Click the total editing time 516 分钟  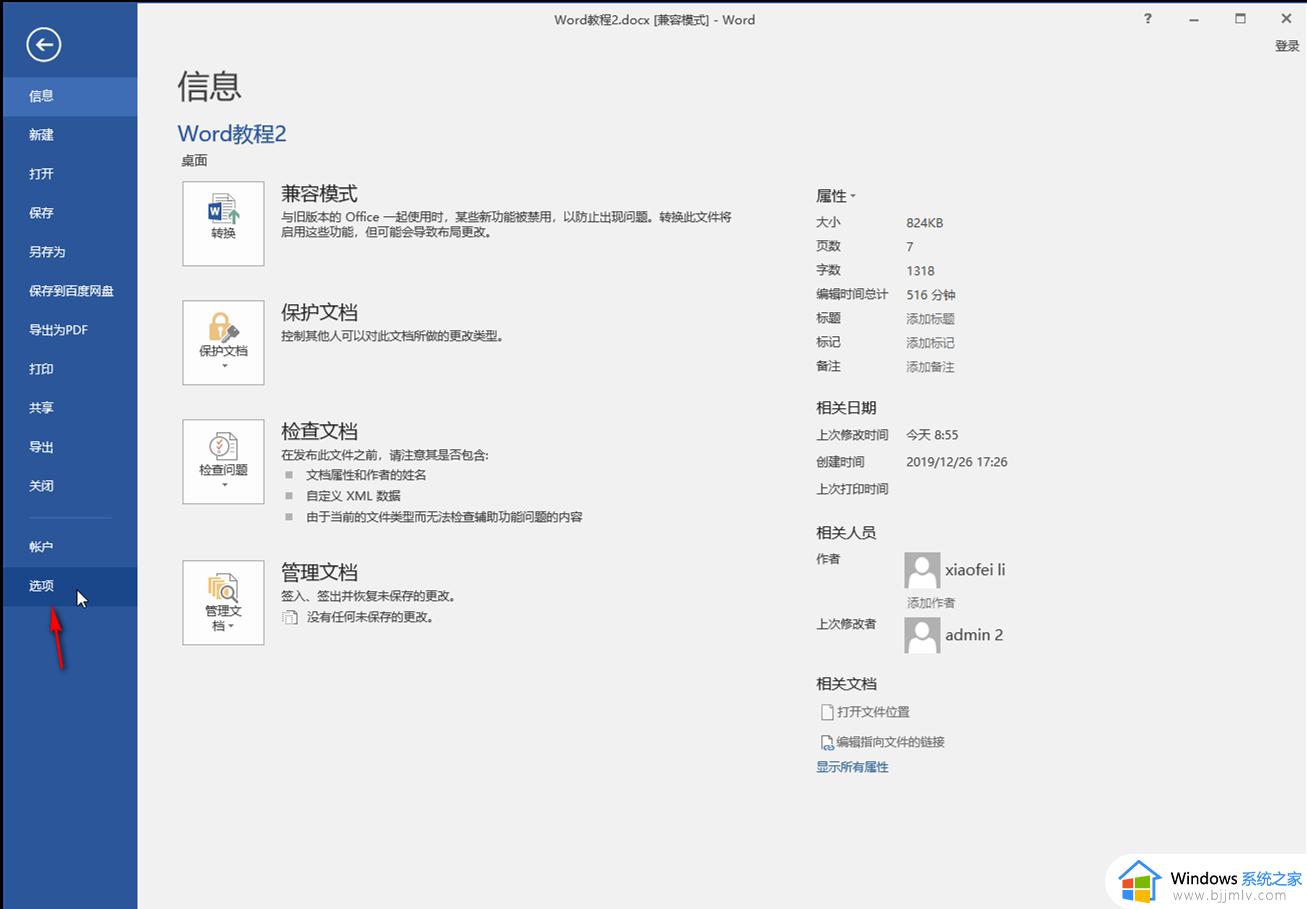[931, 295]
